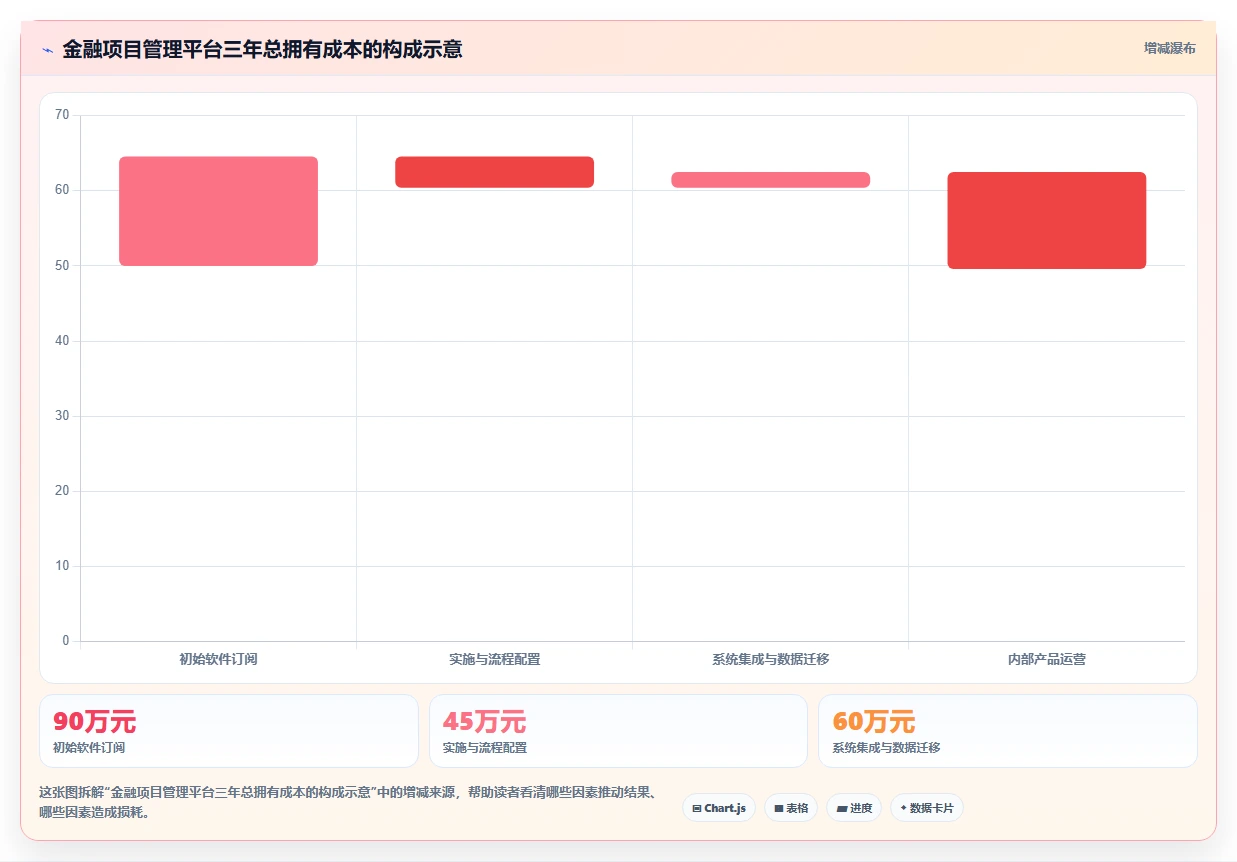Click the x-axis label 初始软件订阅
The height and width of the screenshot is (862, 1237).
pos(218,659)
